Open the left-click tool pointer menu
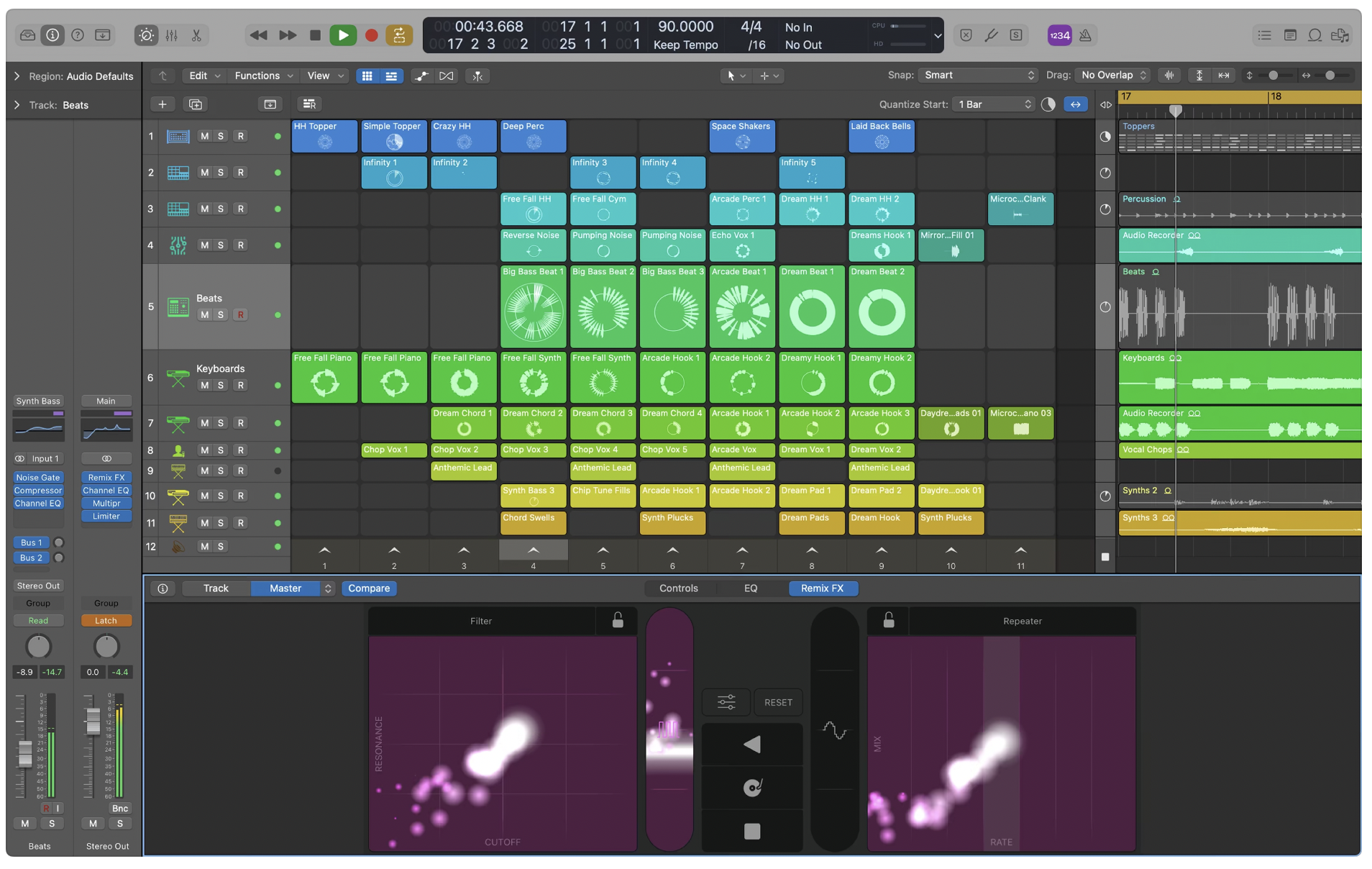The image size is (1372, 869). (736, 76)
